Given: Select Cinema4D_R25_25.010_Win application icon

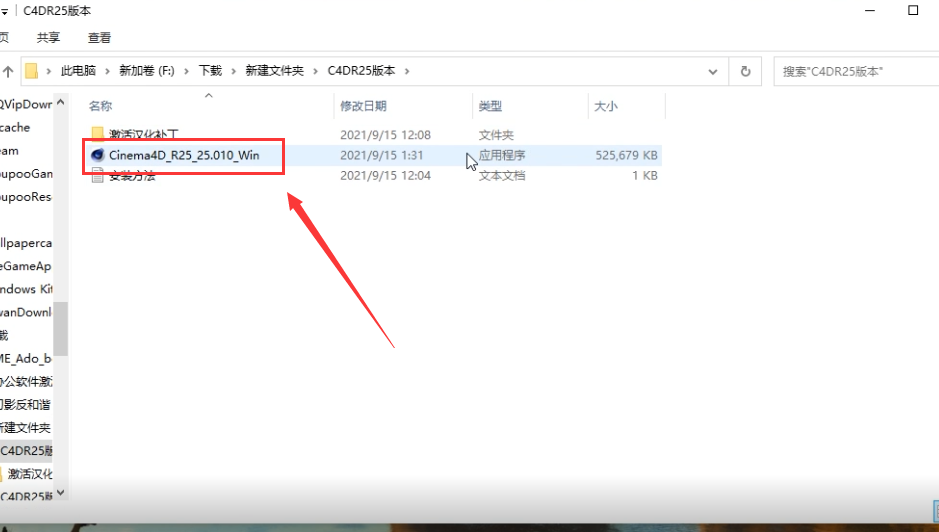Looking at the screenshot, I should point(98,155).
